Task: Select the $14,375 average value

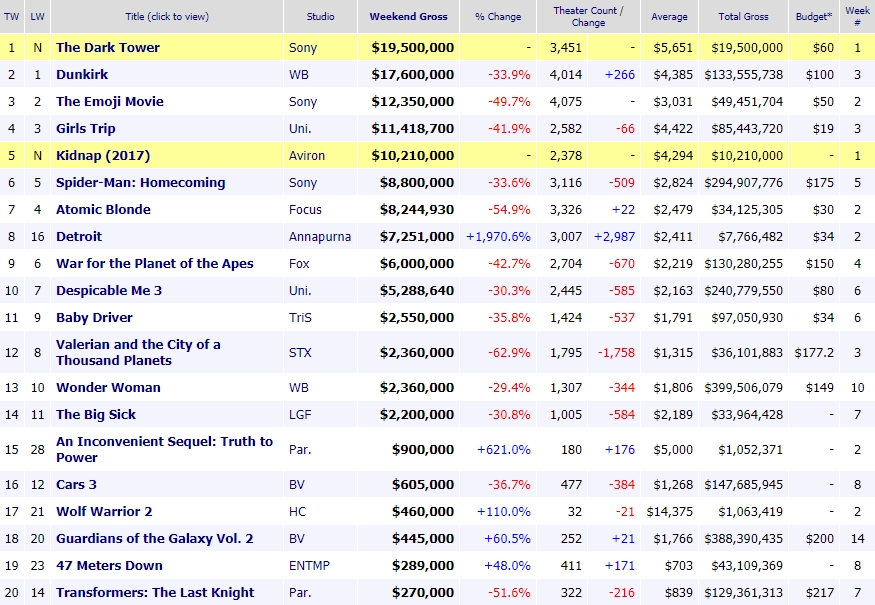Action: (670, 511)
